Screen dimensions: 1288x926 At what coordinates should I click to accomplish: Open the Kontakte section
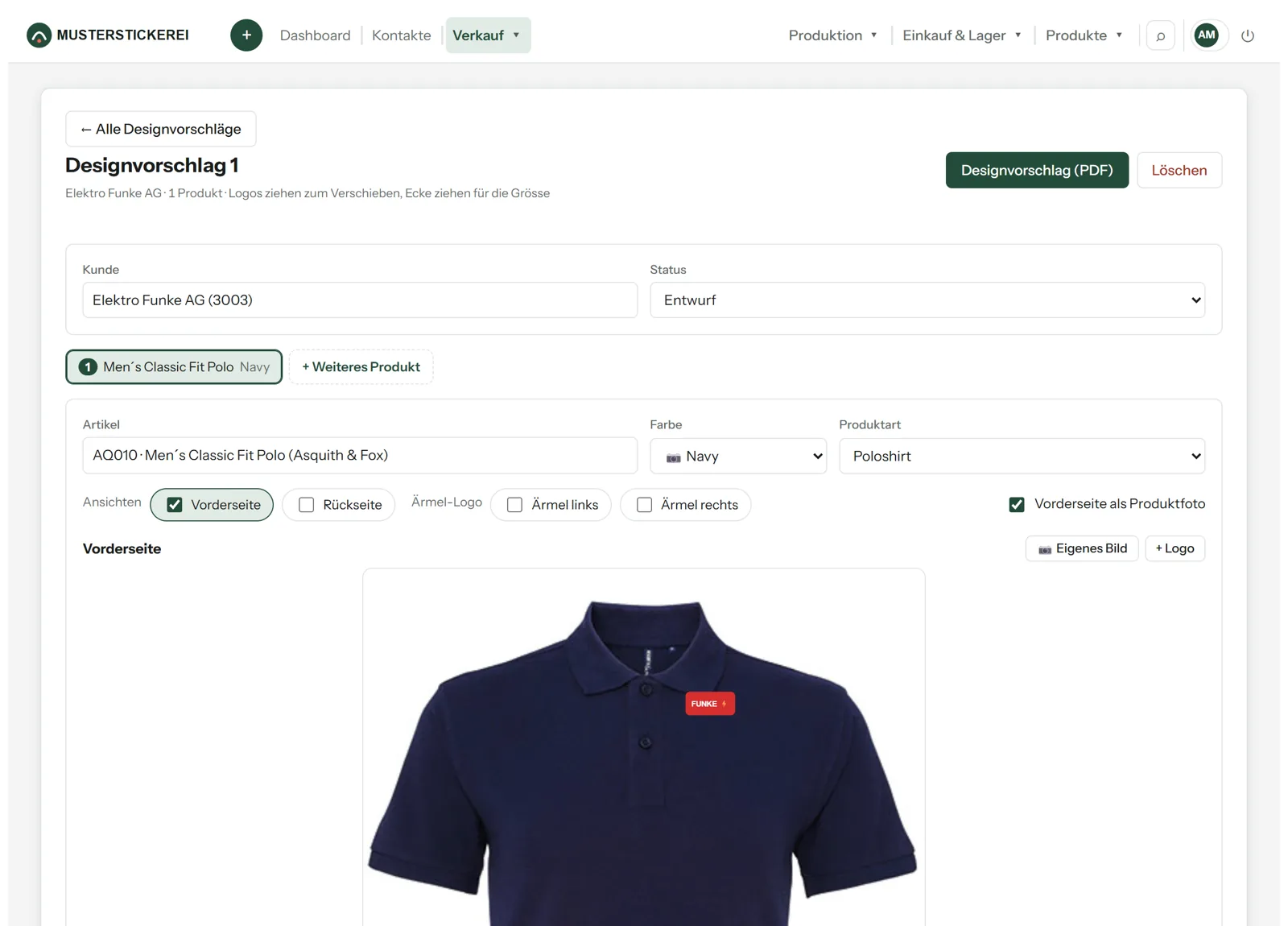[x=402, y=35]
